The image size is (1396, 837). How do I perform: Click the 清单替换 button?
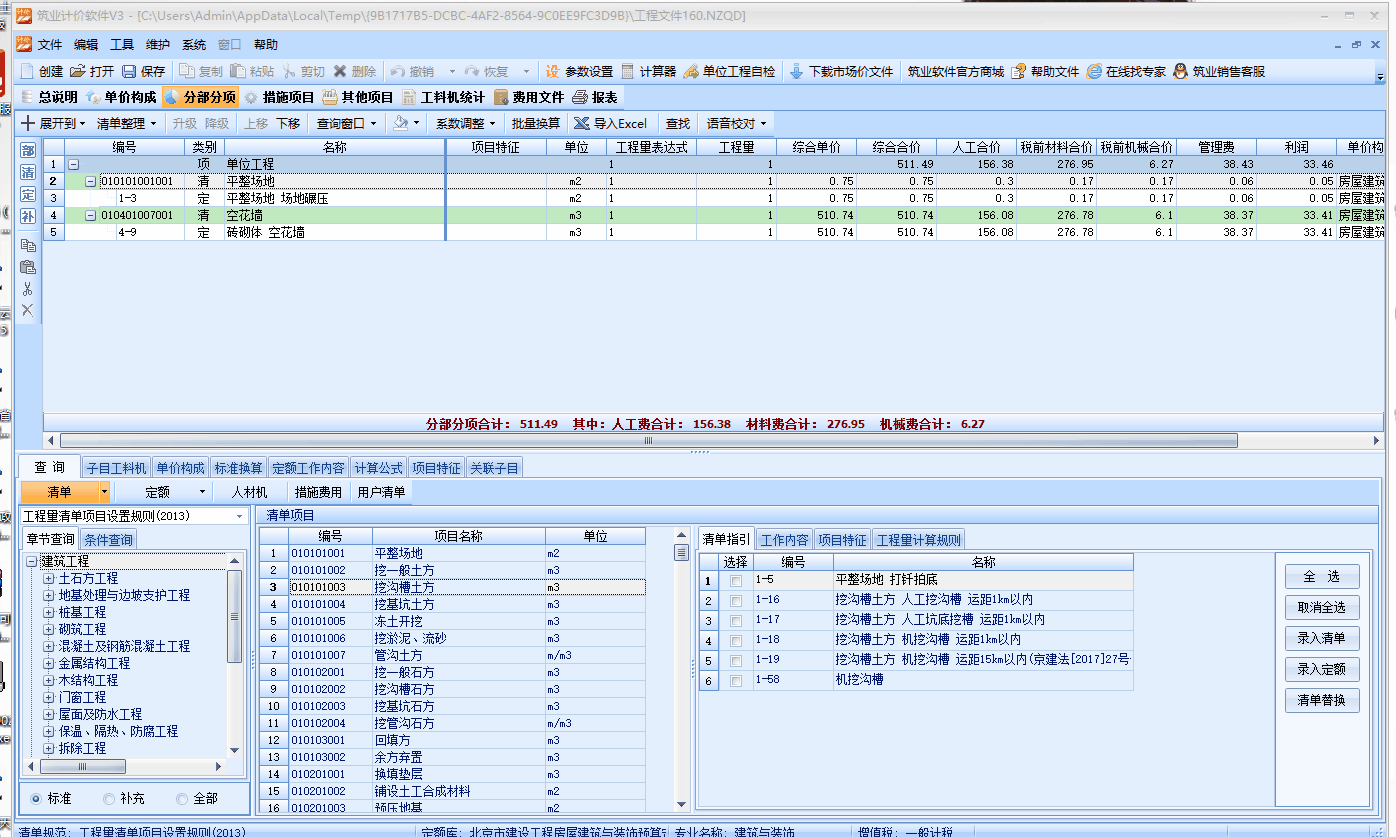[x=1321, y=700]
